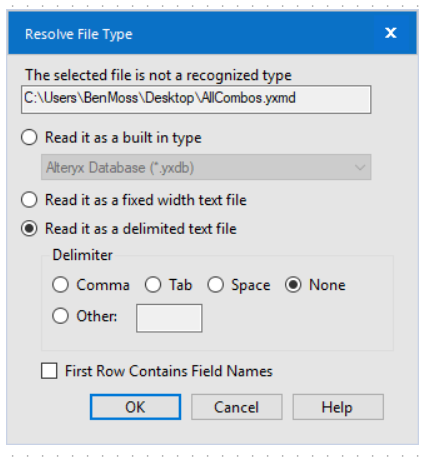Enable First Row Contains Field Names
Viewport: 427px width, 462px height.
(49, 371)
